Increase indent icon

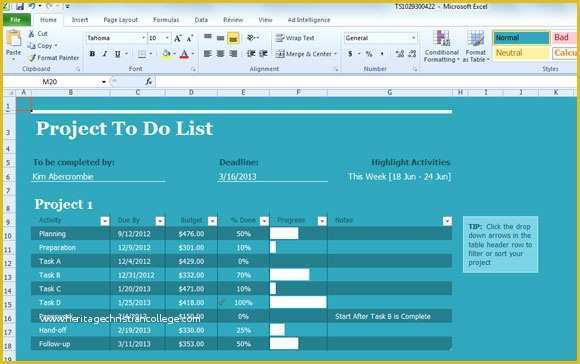click(x=263, y=54)
